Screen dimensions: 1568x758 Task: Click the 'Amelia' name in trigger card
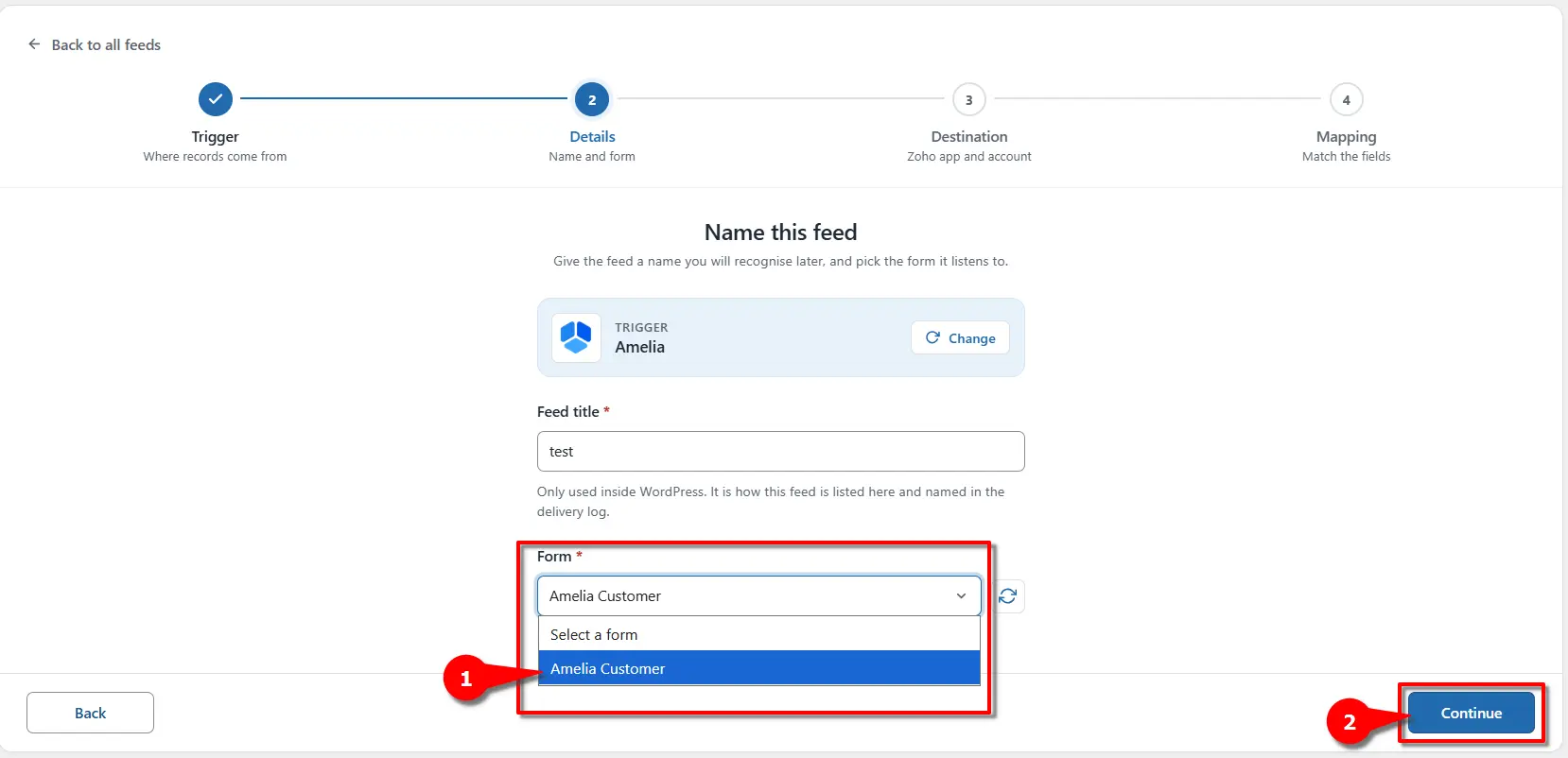click(639, 347)
